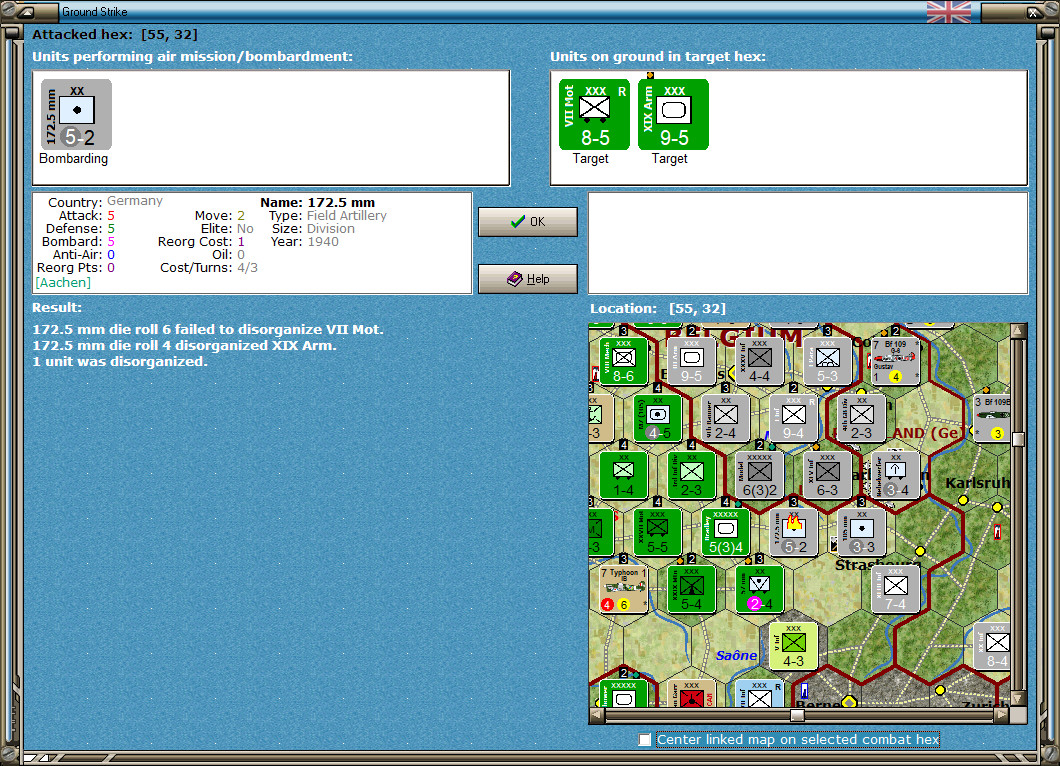Click the I Inf 9-4 counter

794,418
